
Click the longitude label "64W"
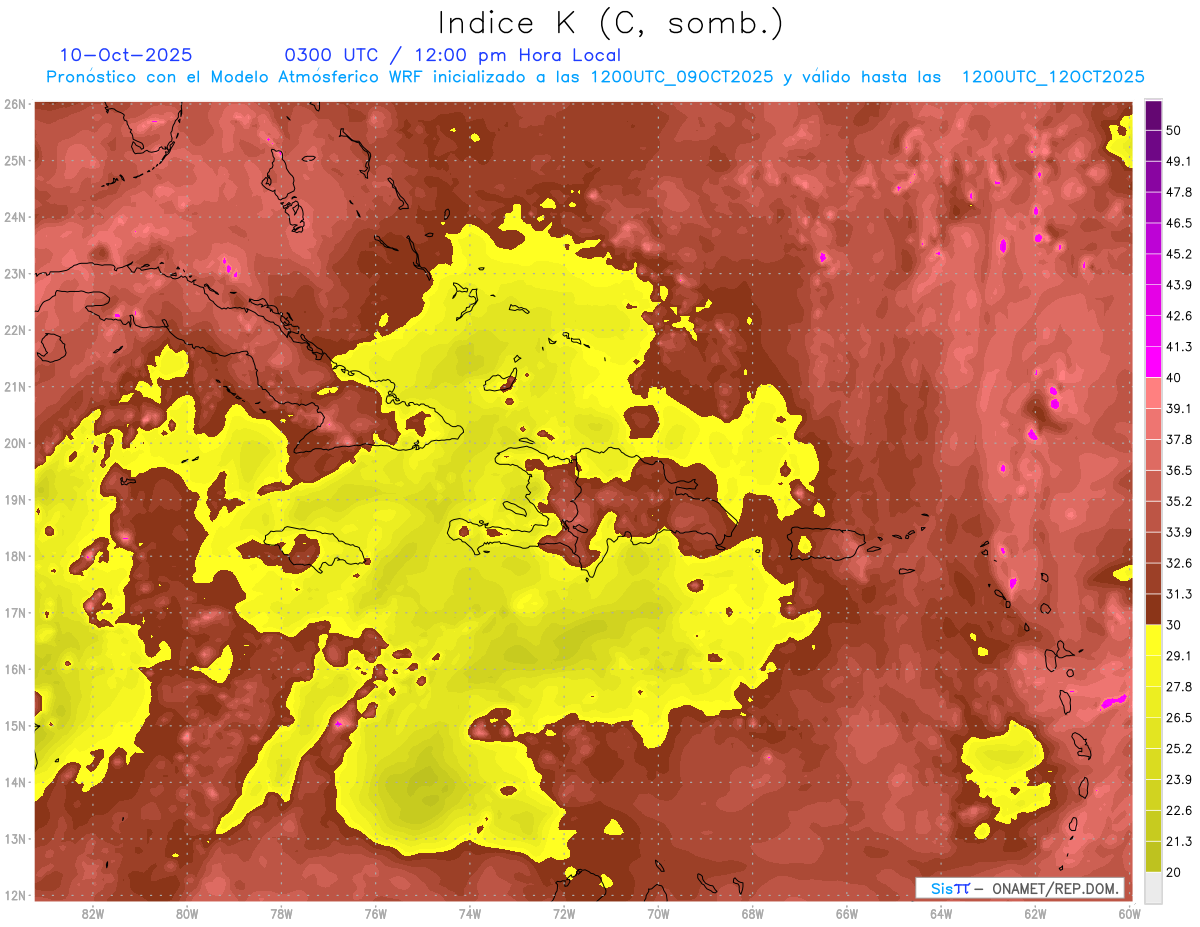coord(941,914)
